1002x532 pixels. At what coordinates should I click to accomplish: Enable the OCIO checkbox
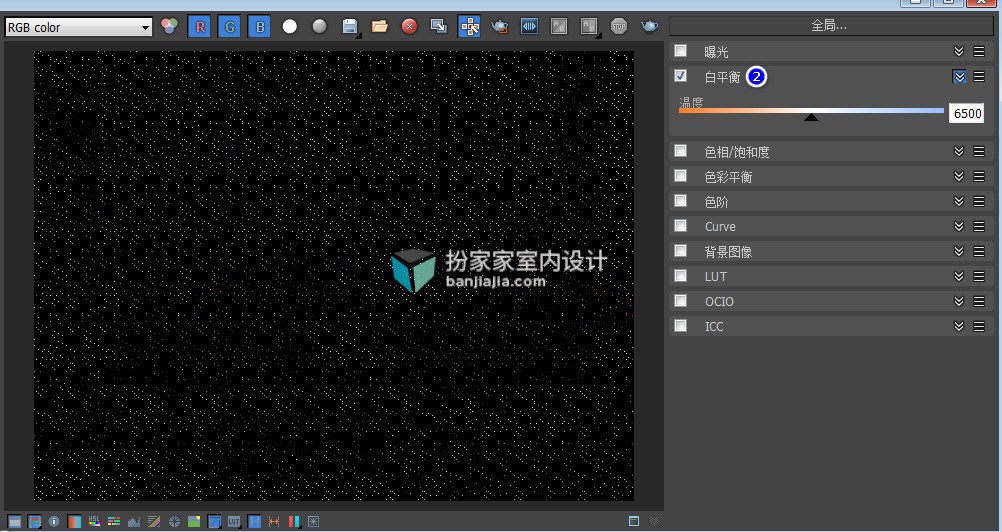(x=681, y=300)
